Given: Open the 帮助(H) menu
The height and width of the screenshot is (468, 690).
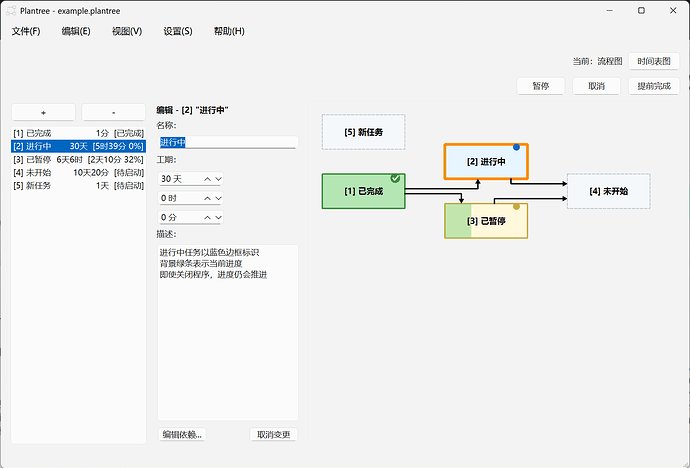Looking at the screenshot, I should coord(229,31).
